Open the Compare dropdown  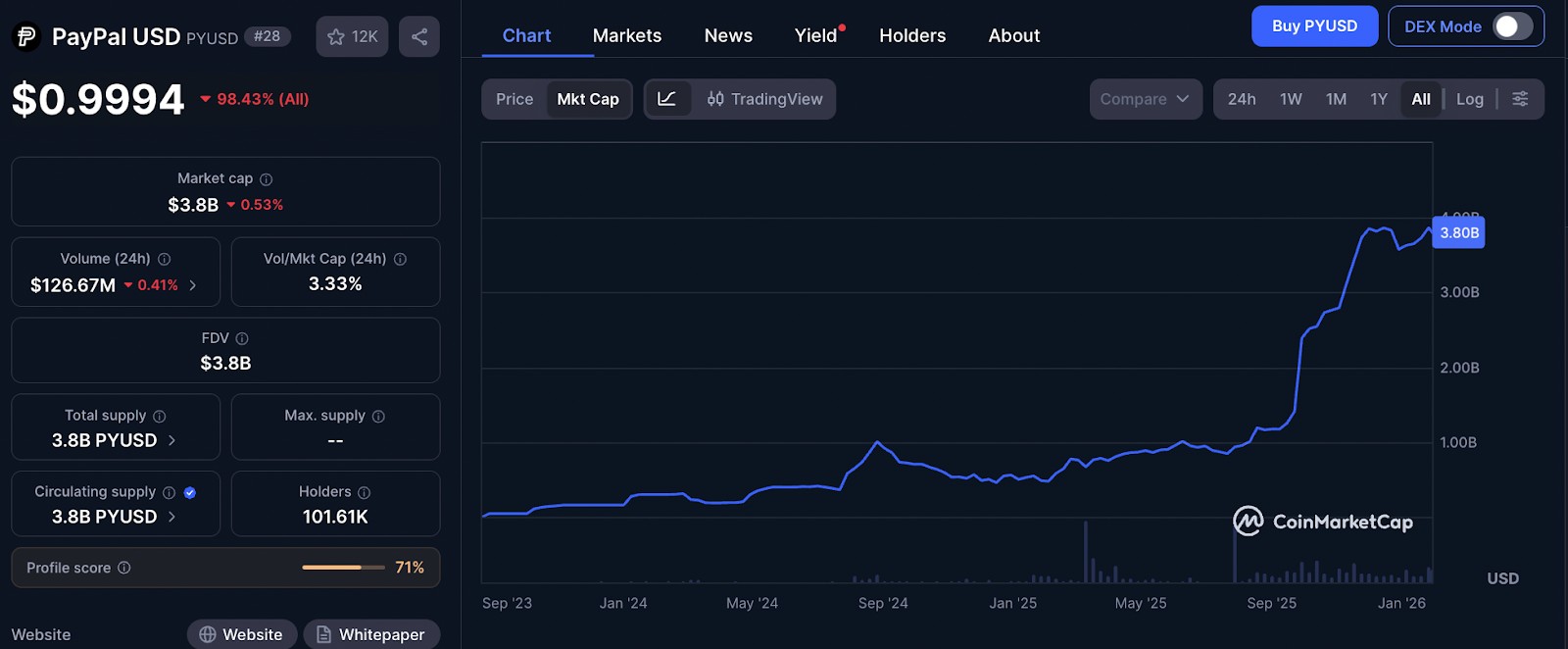pos(1146,99)
